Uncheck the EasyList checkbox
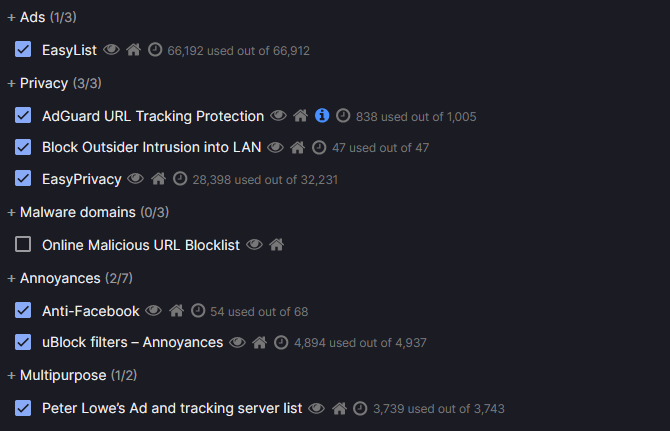 [24, 49]
